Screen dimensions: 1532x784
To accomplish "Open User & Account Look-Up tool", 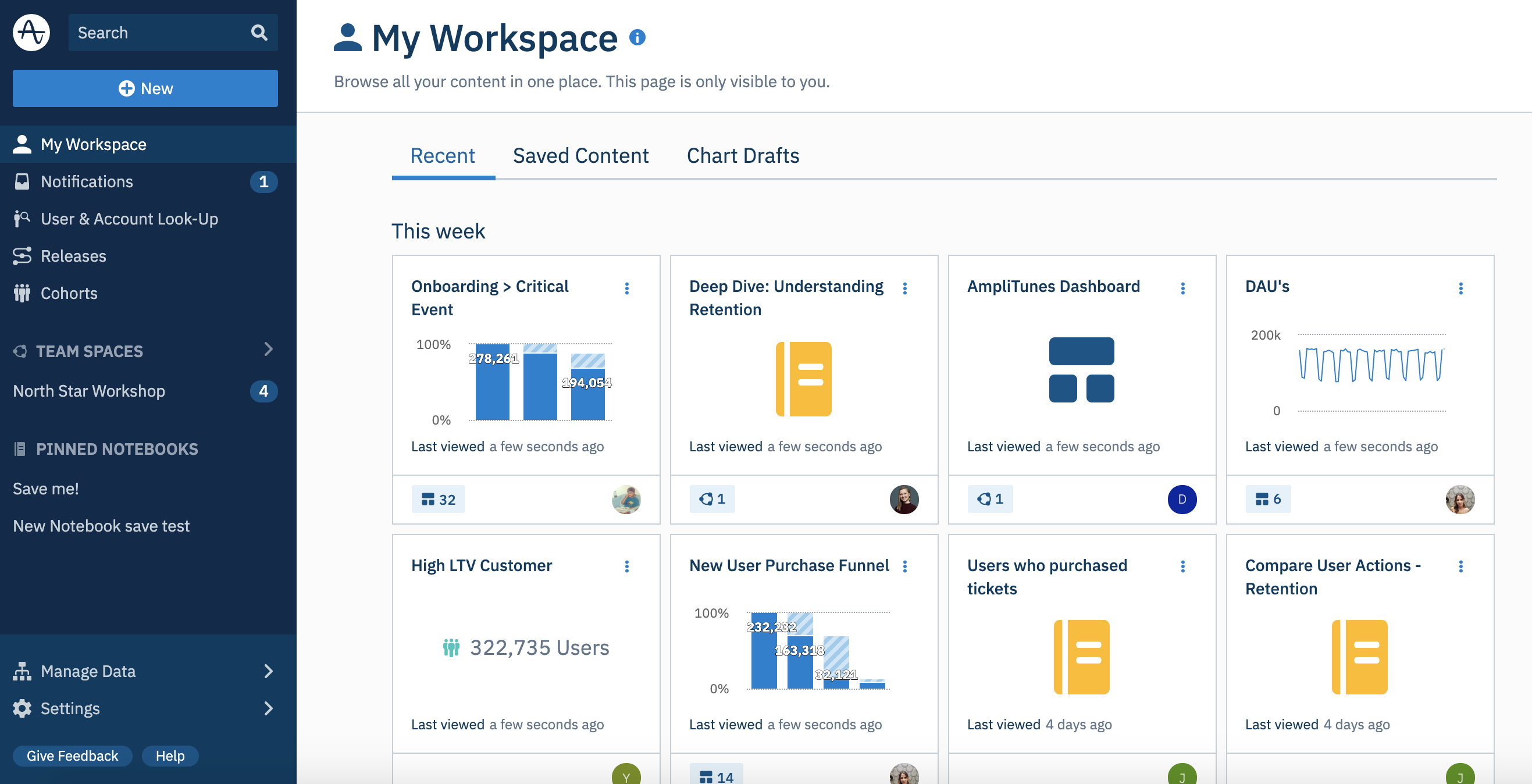I will pyautogui.click(x=128, y=218).
